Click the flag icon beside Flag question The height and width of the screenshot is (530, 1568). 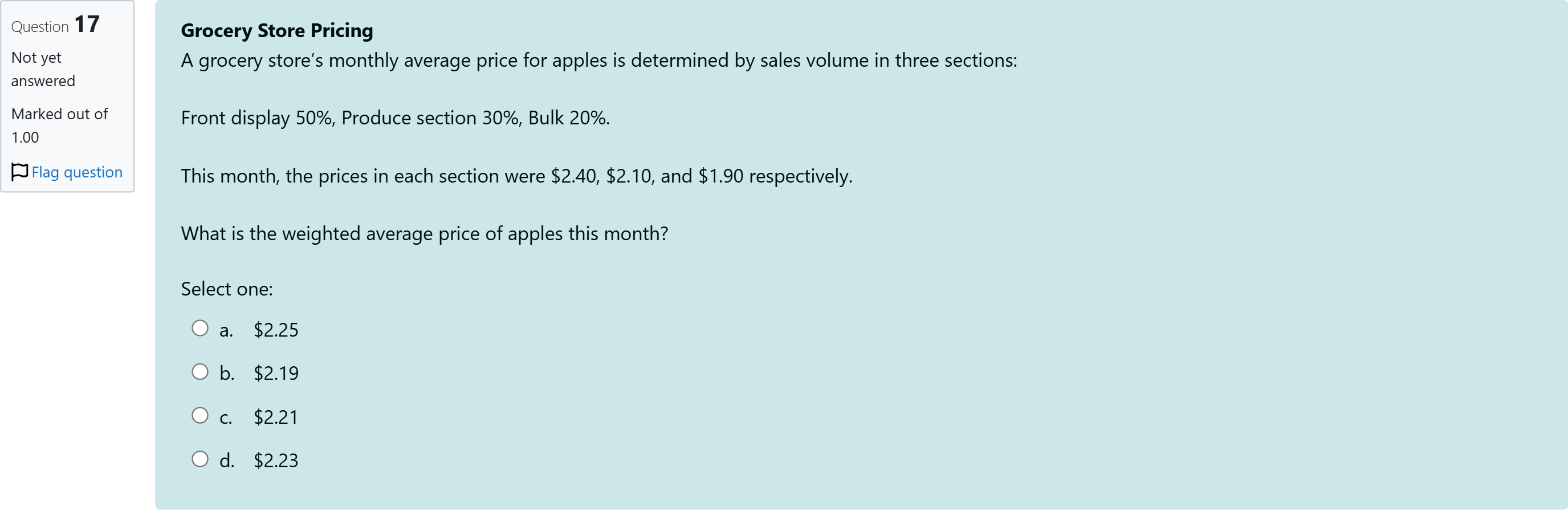(x=19, y=172)
